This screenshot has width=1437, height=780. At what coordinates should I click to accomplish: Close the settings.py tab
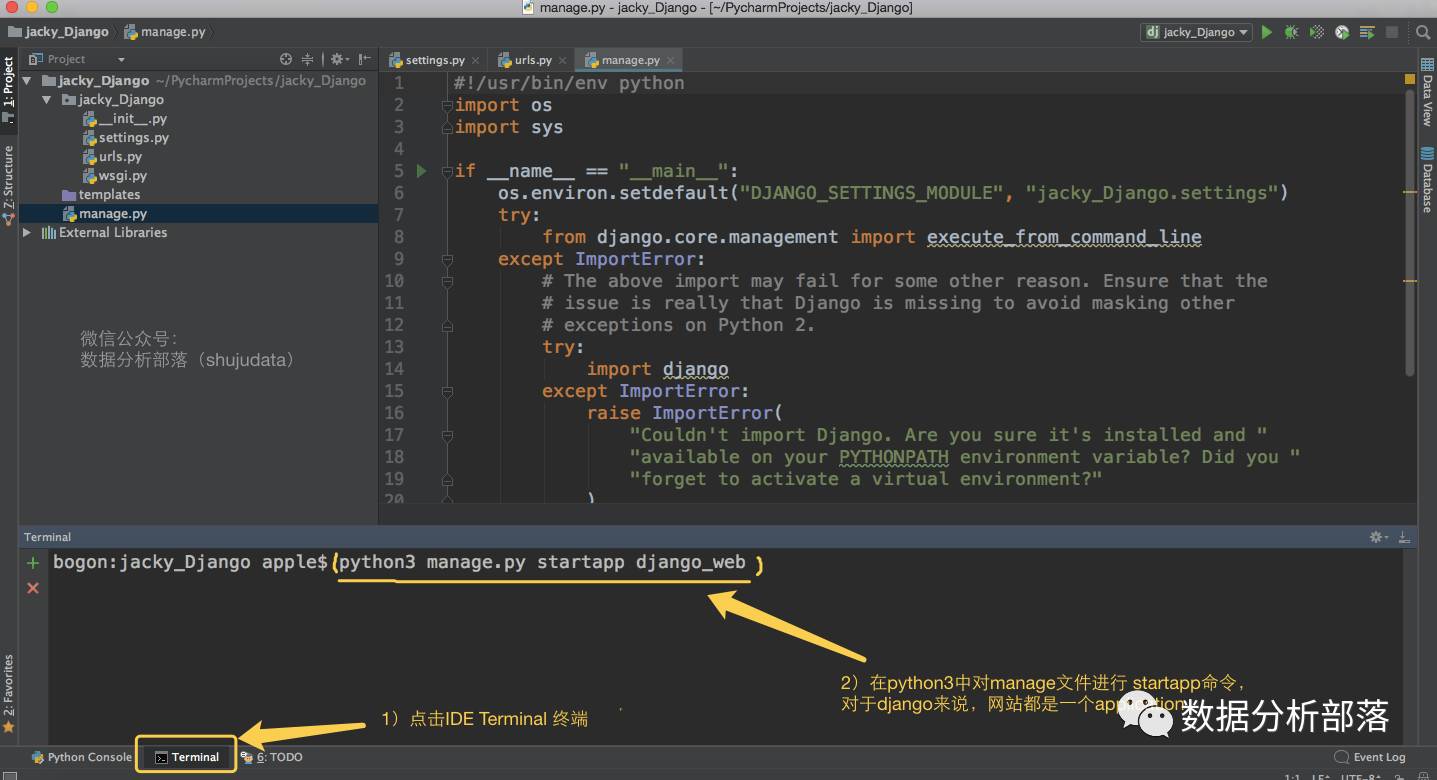click(475, 60)
